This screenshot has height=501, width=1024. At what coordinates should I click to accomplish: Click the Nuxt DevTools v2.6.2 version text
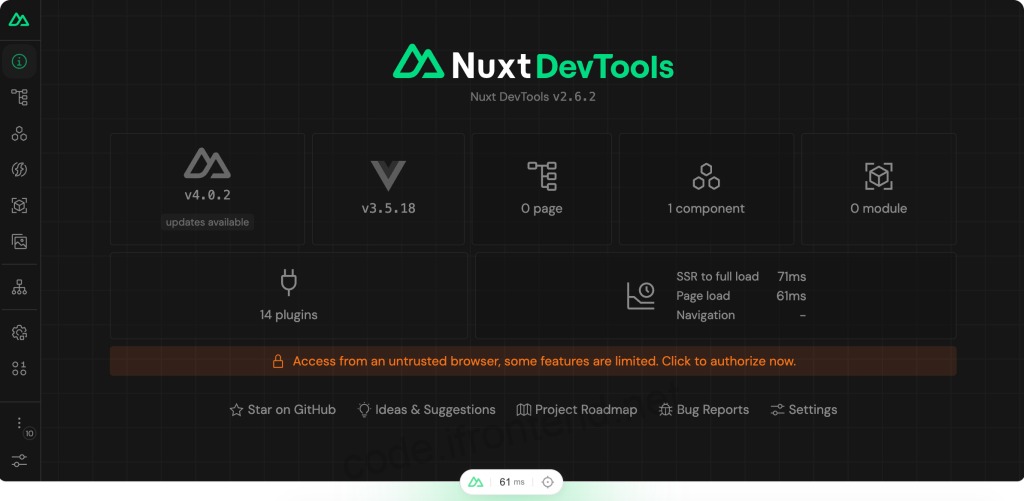pos(533,97)
